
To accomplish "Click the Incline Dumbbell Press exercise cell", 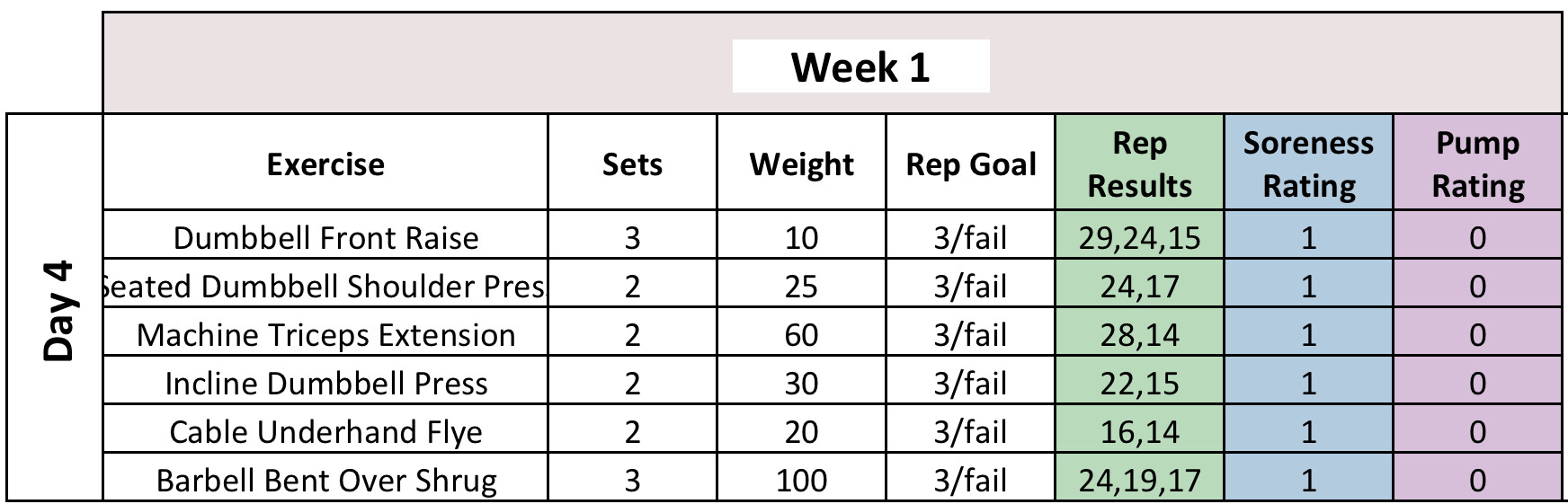I will tap(325, 383).
